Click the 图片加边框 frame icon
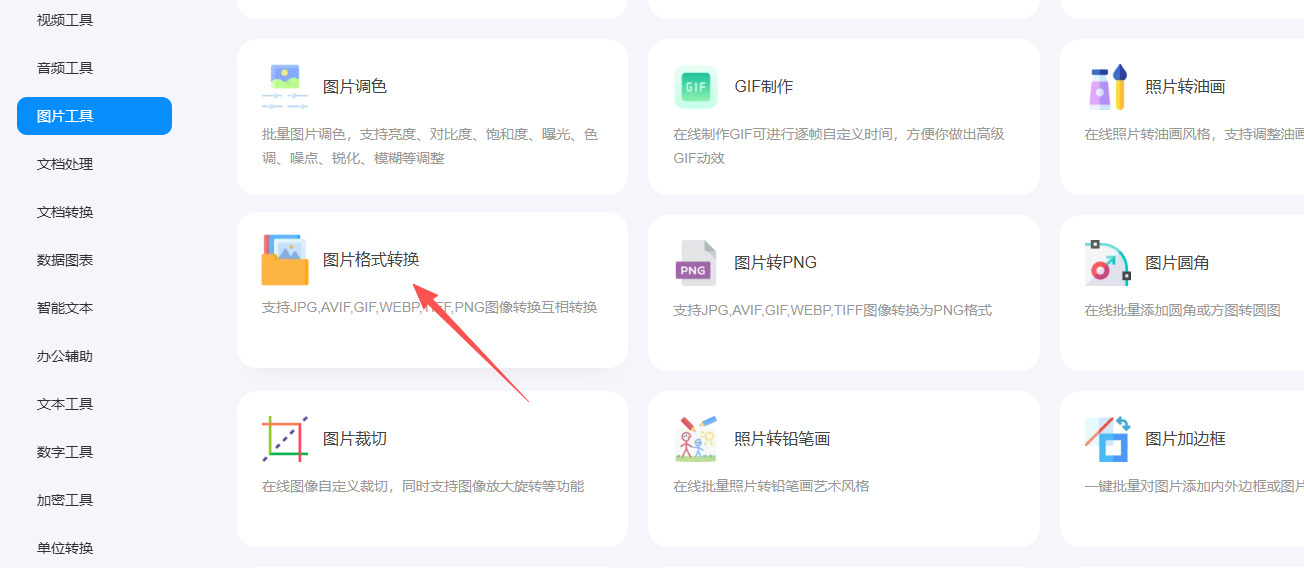1304x568 pixels. 1108,439
